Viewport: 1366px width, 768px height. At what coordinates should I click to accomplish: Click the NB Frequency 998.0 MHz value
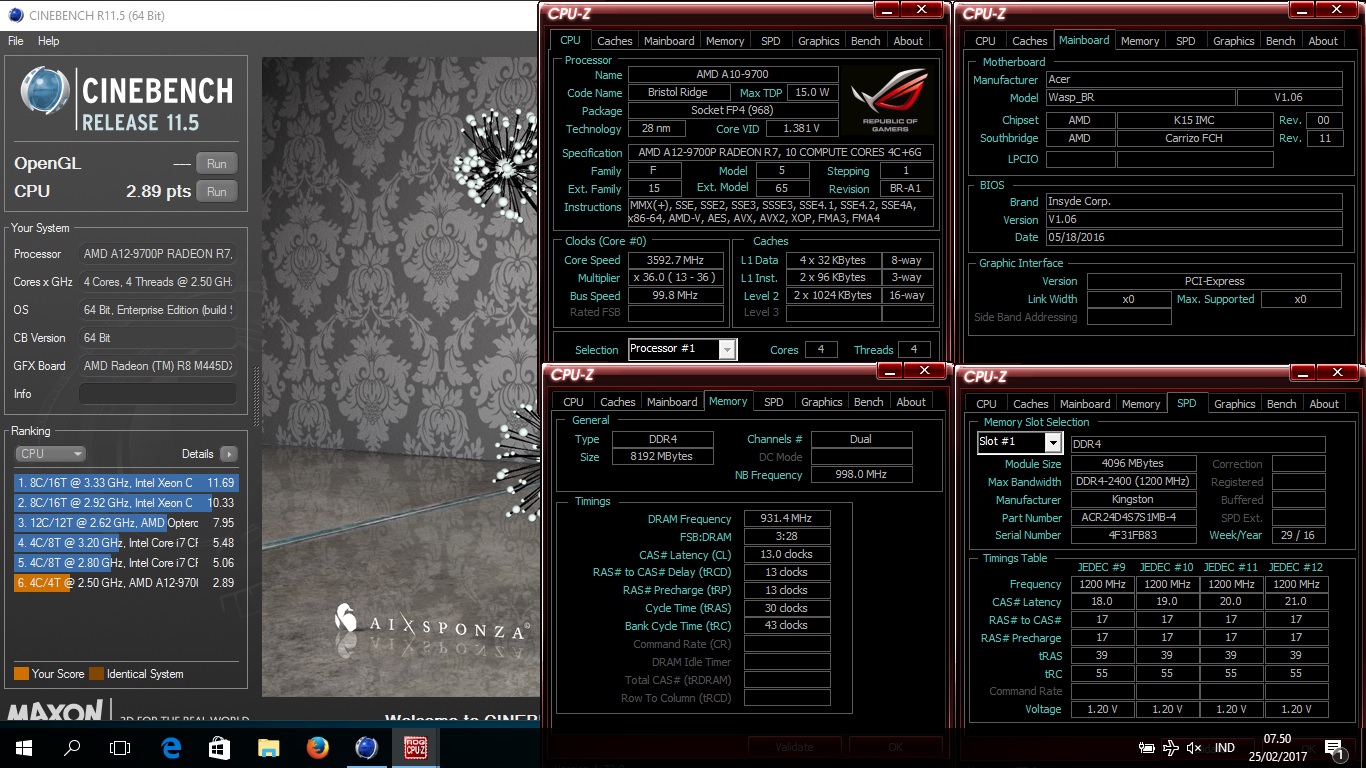[861, 475]
